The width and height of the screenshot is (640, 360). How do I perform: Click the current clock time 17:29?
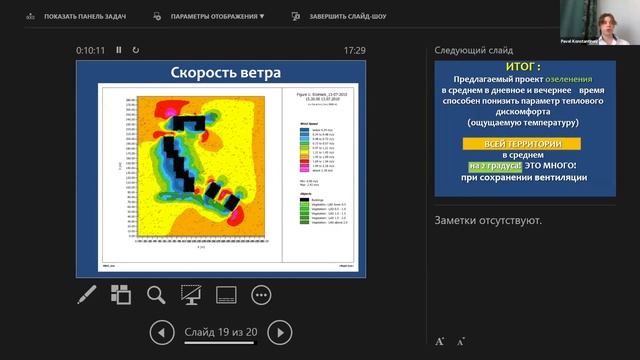pyautogui.click(x=354, y=50)
